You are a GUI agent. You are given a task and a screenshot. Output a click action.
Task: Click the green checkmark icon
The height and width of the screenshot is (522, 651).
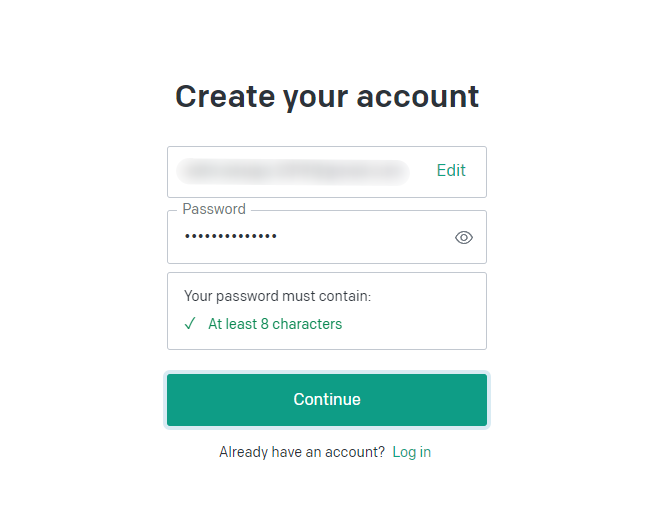190,324
